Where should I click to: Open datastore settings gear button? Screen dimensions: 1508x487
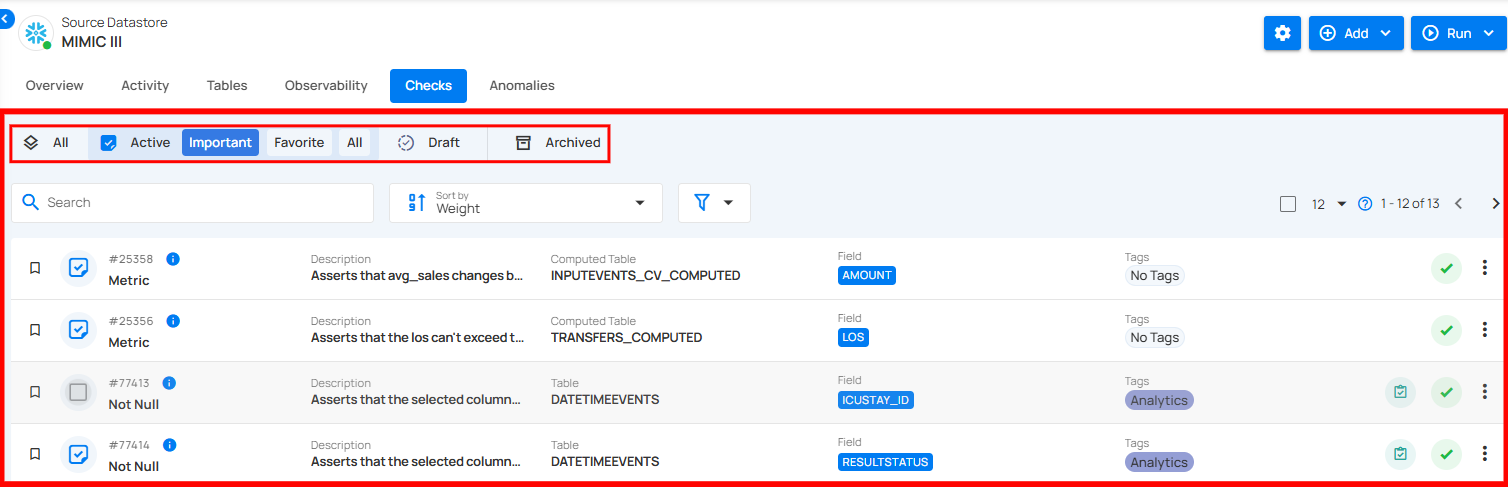pos(1282,33)
